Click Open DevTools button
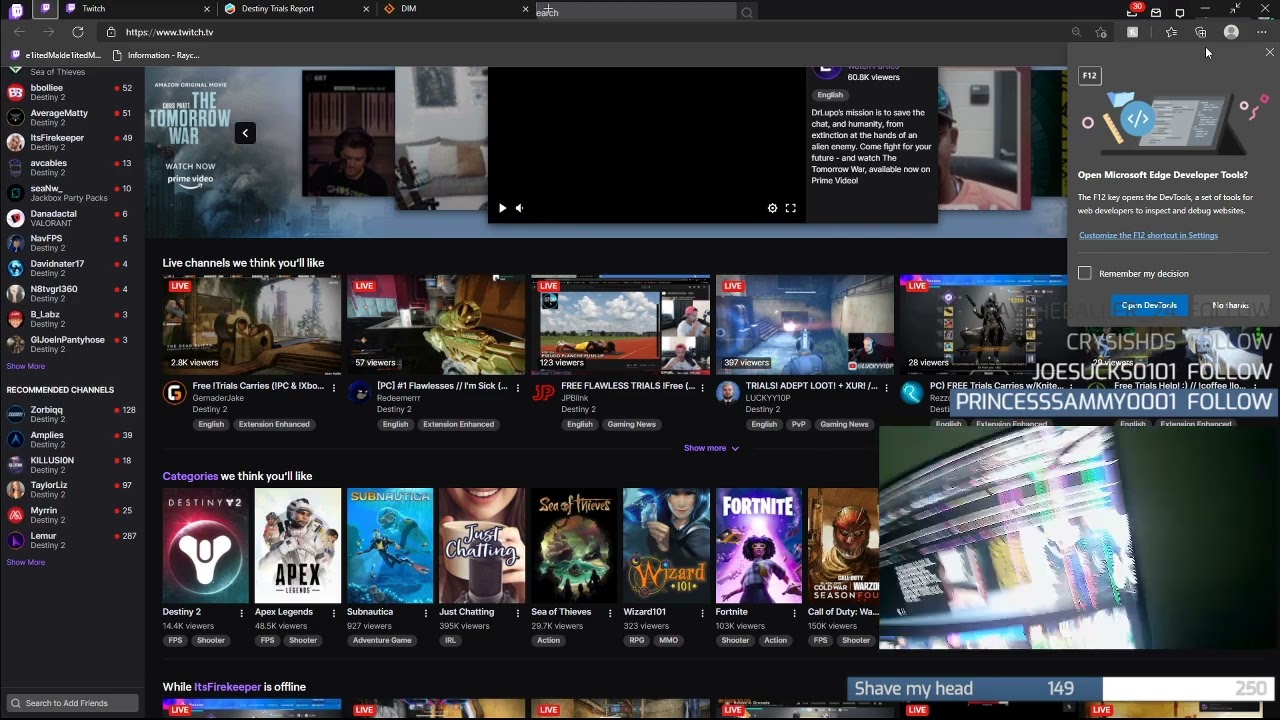This screenshot has height=720, width=1280. pyautogui.click(x=1149, y=305)
